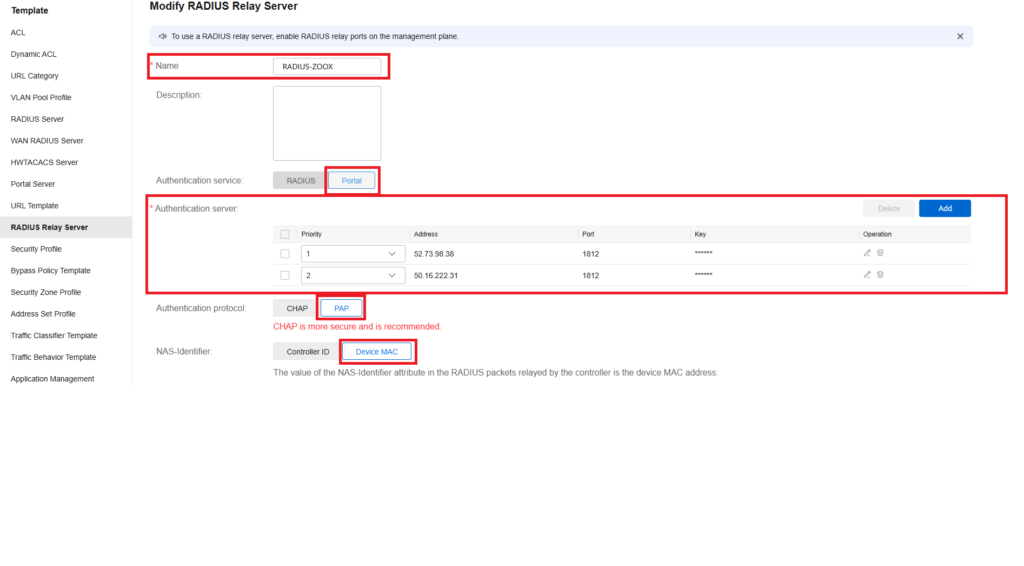Click the Delete servers button
The image size is (1024, 566).
(888, 208)
